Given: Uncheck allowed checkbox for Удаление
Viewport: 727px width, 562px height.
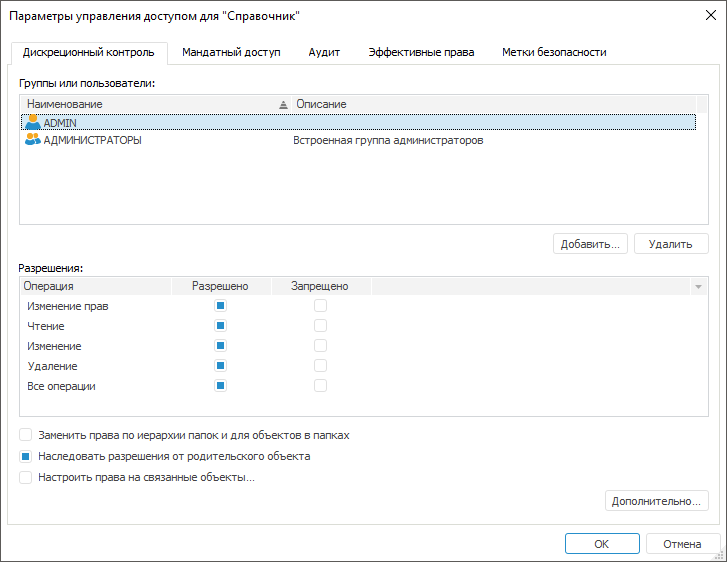Looking at the screenshot, I should click(x=221, y=366).
